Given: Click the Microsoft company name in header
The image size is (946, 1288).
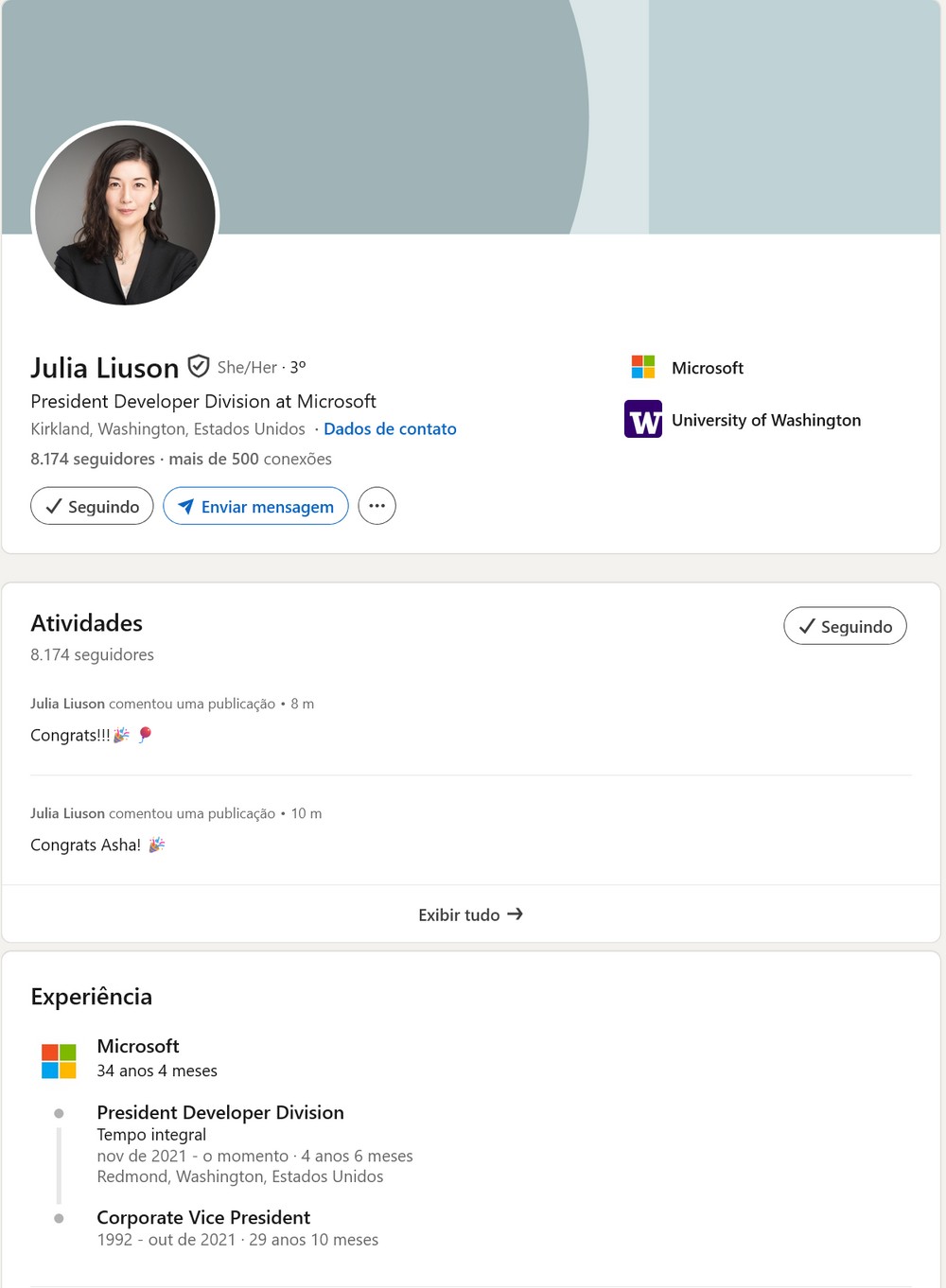Looking at the screenshot, I should pyautogui.click(x=708, y=368).
